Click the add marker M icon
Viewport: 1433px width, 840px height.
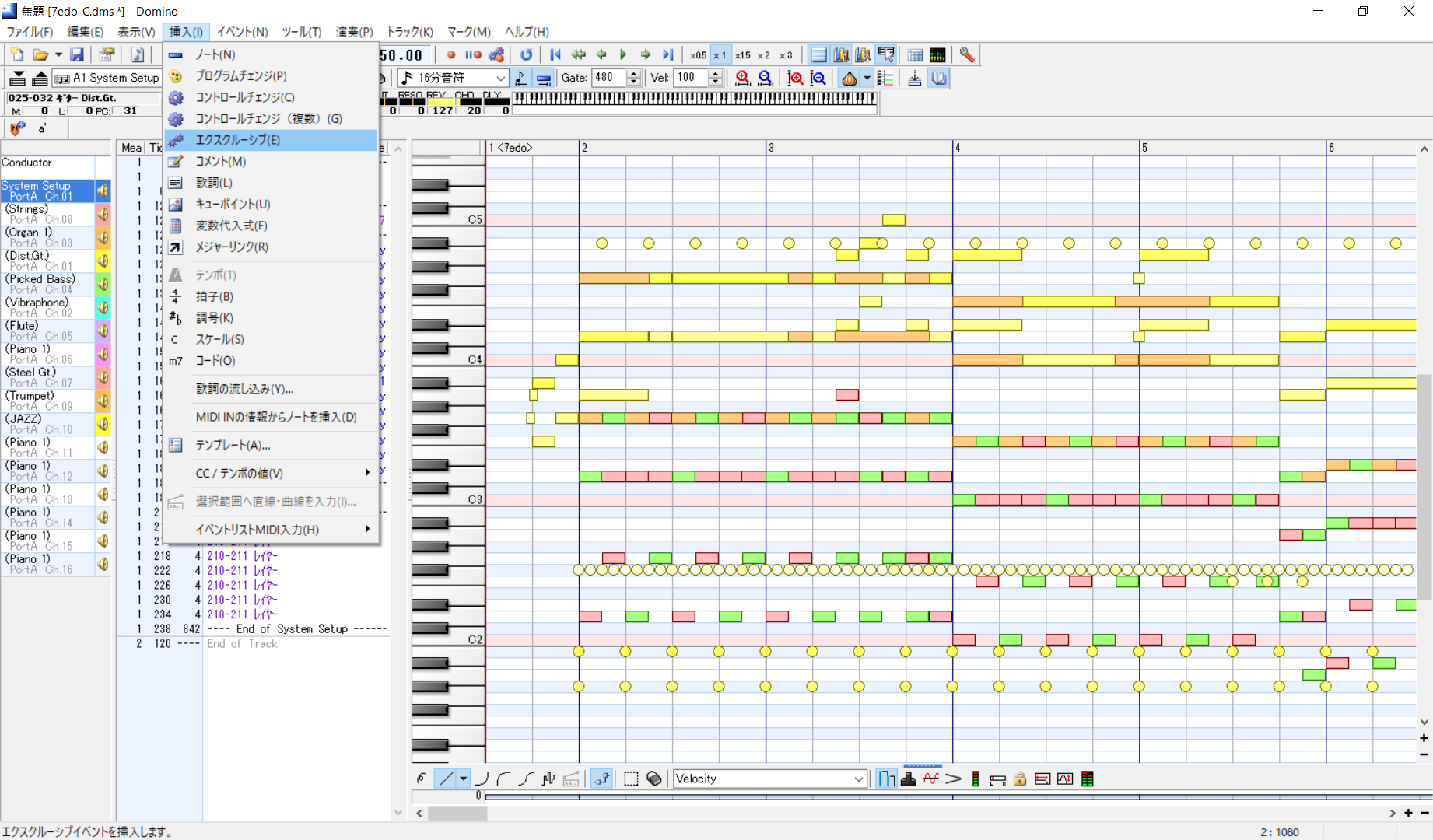coord(17,128)
